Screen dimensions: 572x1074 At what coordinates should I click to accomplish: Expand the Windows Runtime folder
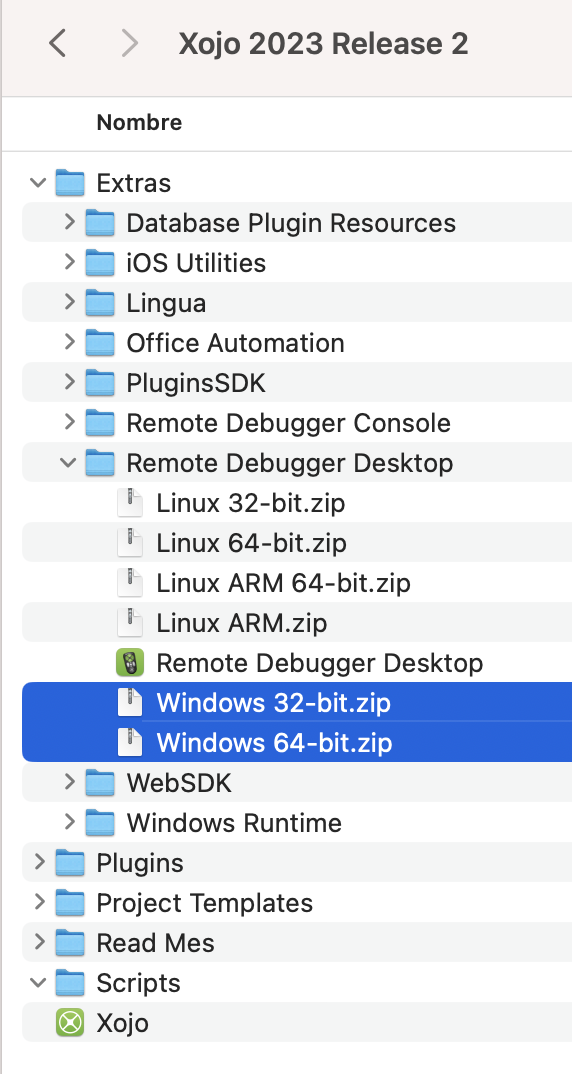click(69, 822)
